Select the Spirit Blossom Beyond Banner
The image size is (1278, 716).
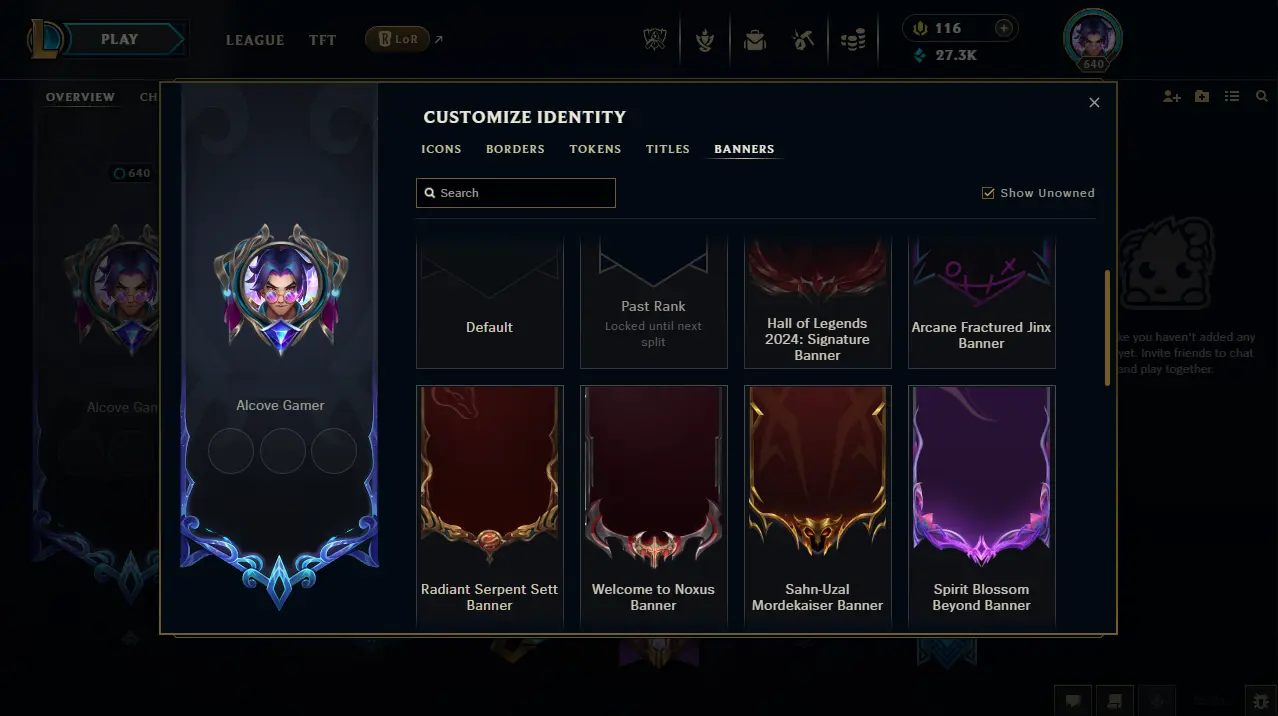pyautogui.click(x=981, y=507)
